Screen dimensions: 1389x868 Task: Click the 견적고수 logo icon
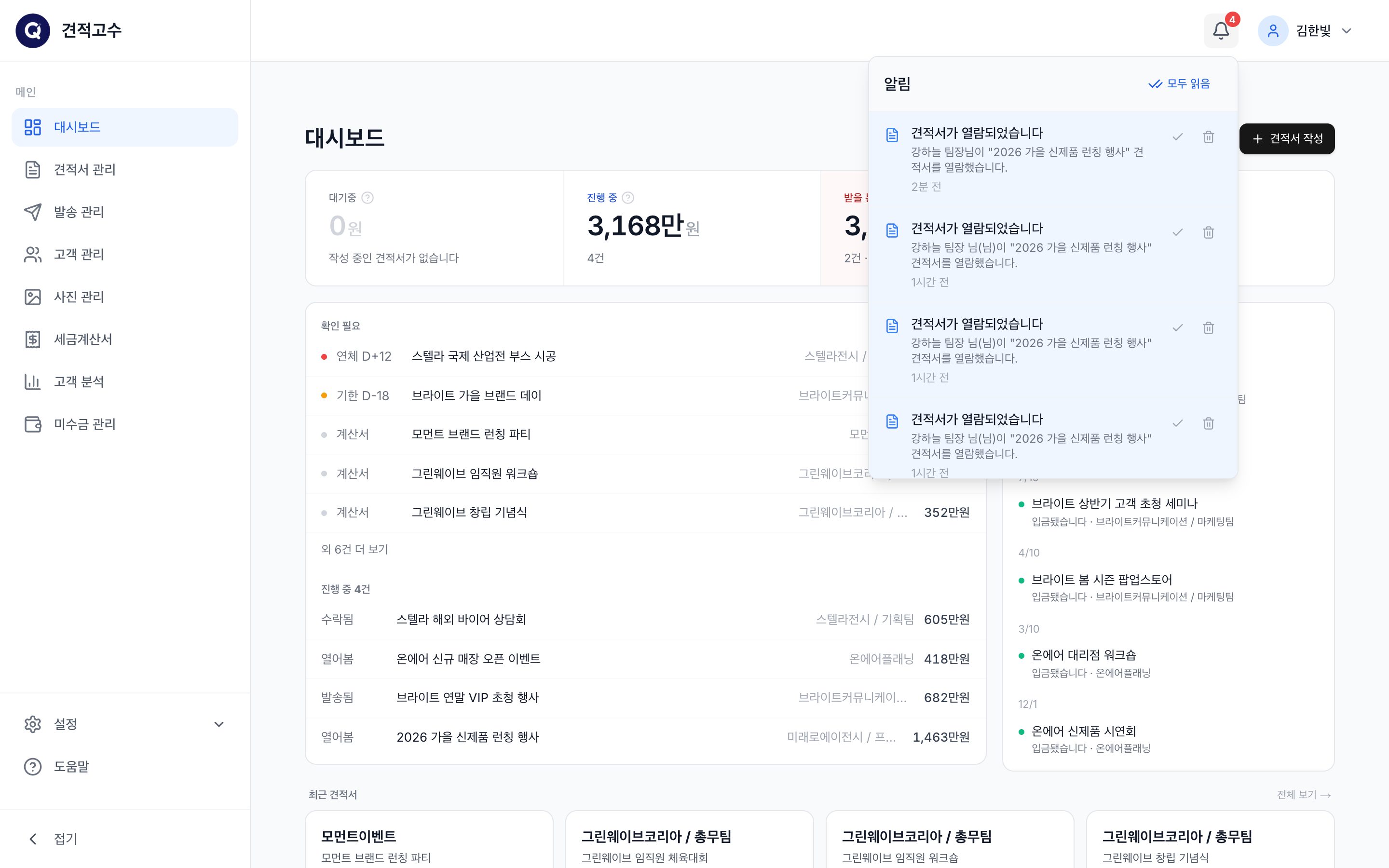click(33, 30)
